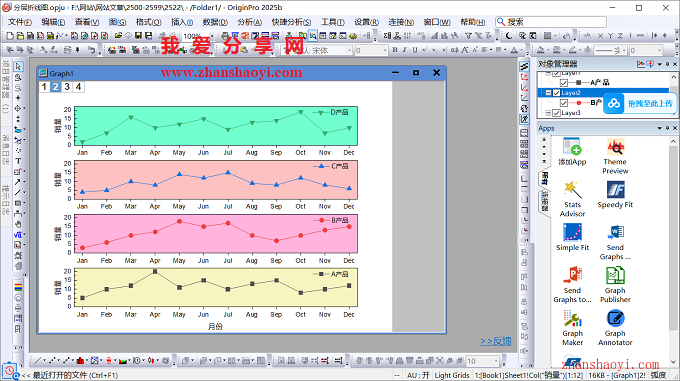Uncheck the A产品 plot checkbox

[563, 82]
